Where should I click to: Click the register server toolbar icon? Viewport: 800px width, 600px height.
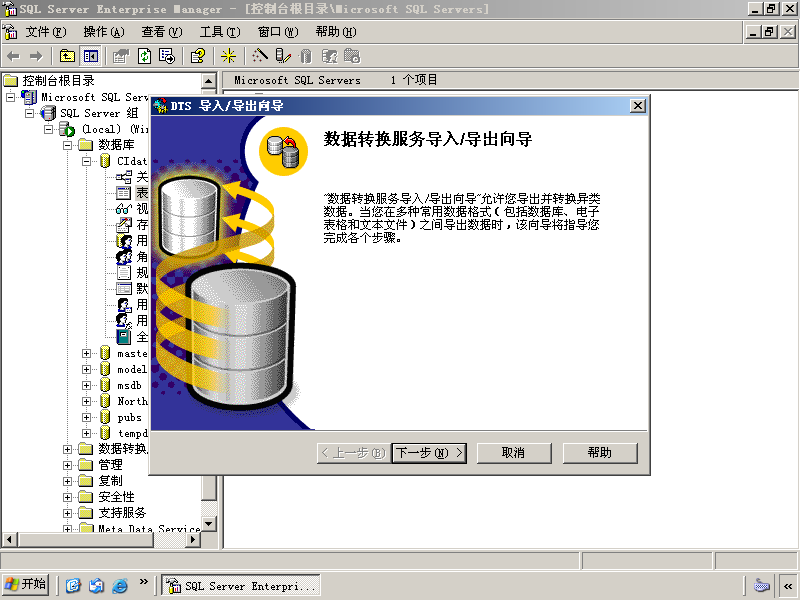[283, 56]
